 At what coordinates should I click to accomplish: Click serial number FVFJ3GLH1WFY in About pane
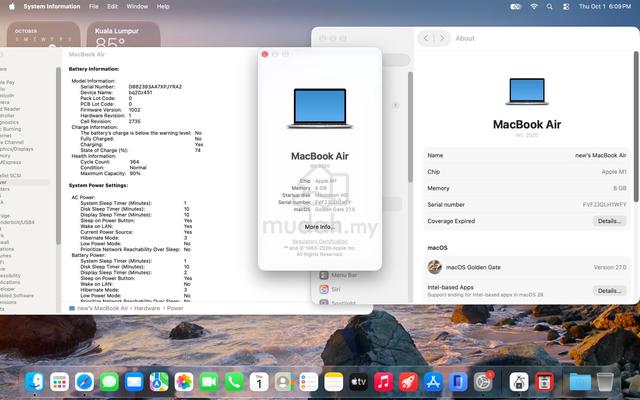tap(604, 204)
